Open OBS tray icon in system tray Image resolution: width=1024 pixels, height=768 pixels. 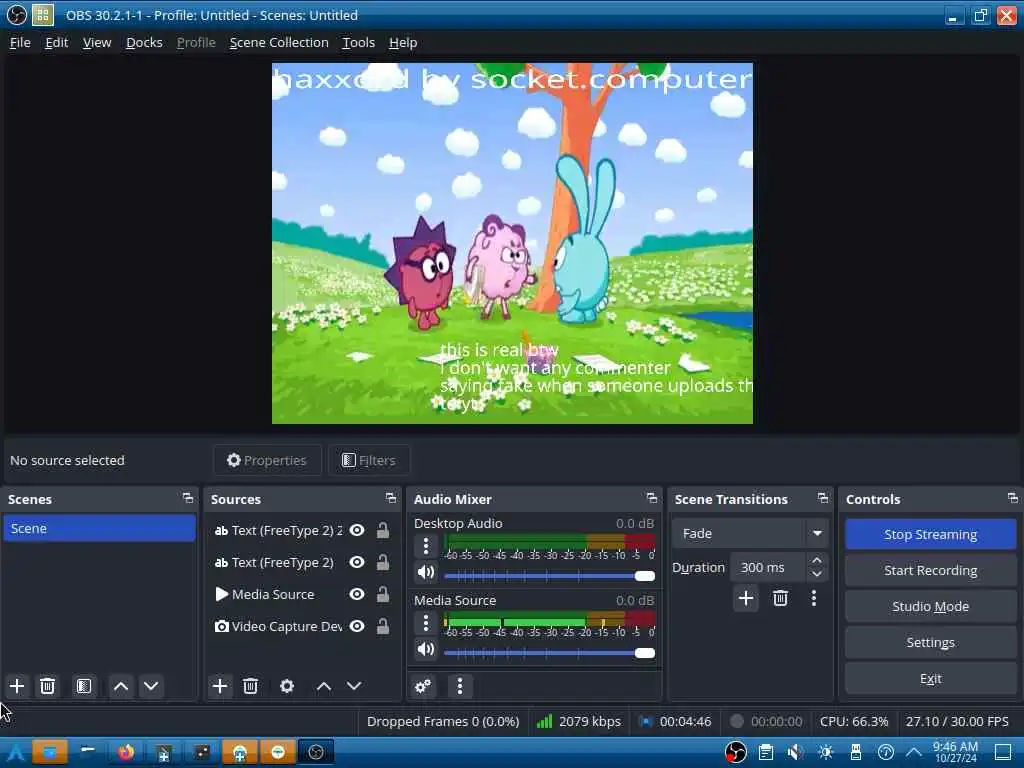(735, 752)
